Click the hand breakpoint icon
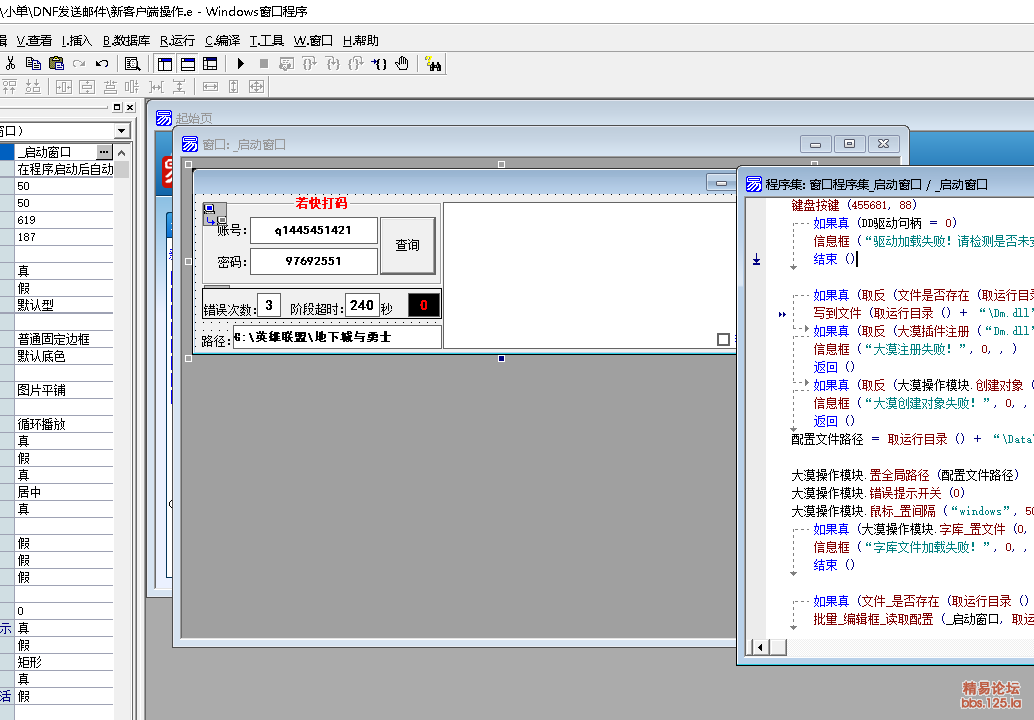1034x720 pixels. [x=402, y=63]
